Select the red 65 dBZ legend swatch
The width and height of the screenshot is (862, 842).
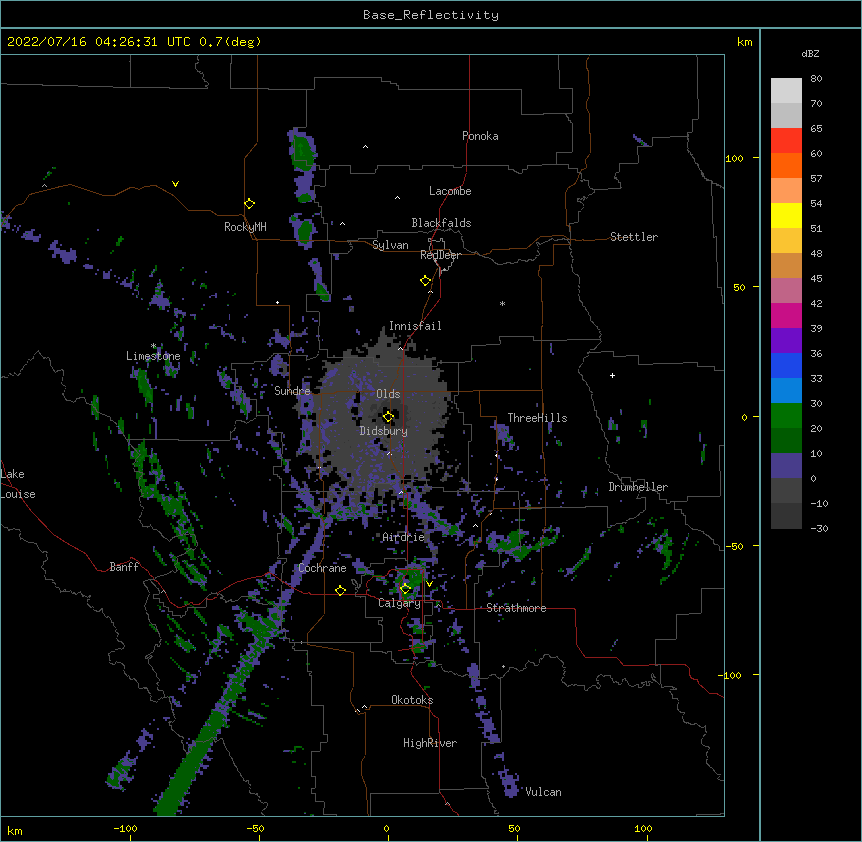point(786,141)
